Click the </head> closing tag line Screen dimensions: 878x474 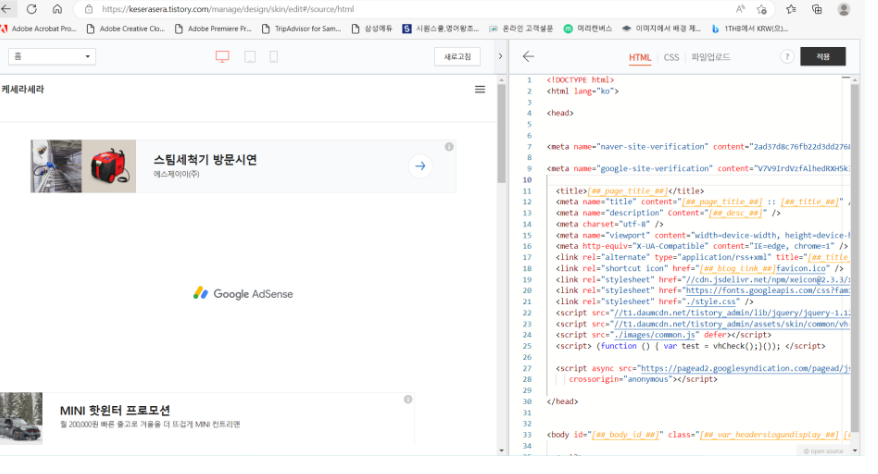pyautogui.click(x=563, y=401)
